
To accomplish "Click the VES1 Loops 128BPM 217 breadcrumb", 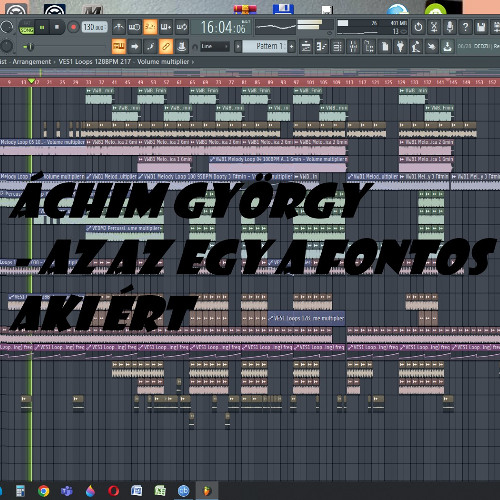I will coord(95,62).
